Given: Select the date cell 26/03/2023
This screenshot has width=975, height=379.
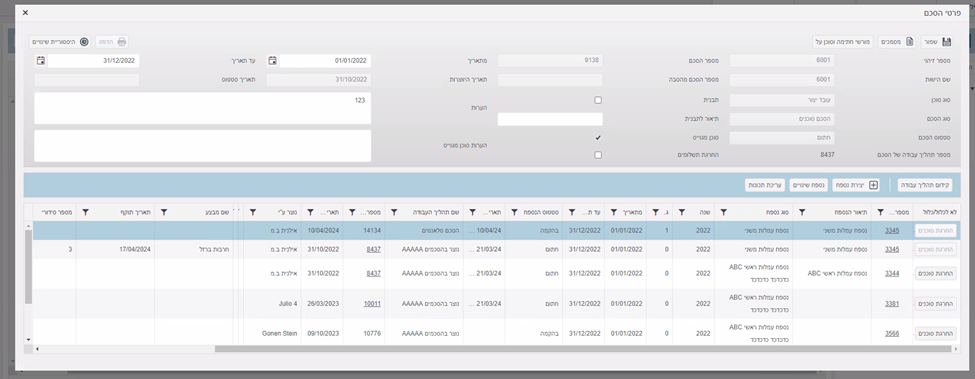Looking at the screenshot, I should tap(322, 304).
